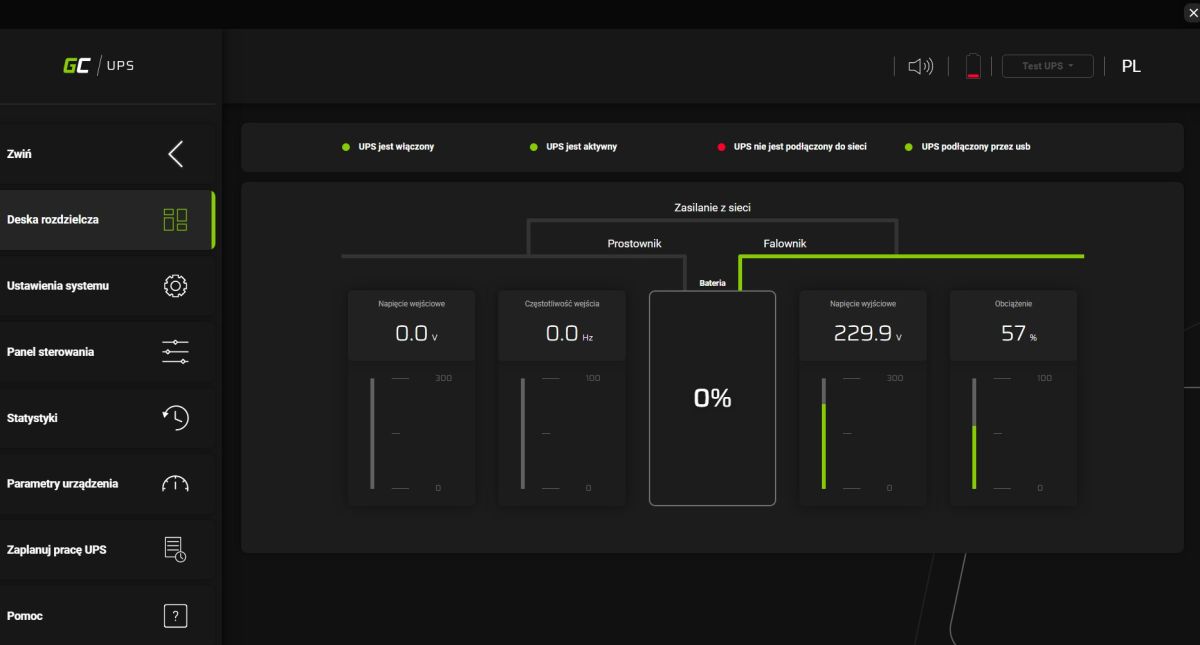Click the help question mark icon

[175, 616]
